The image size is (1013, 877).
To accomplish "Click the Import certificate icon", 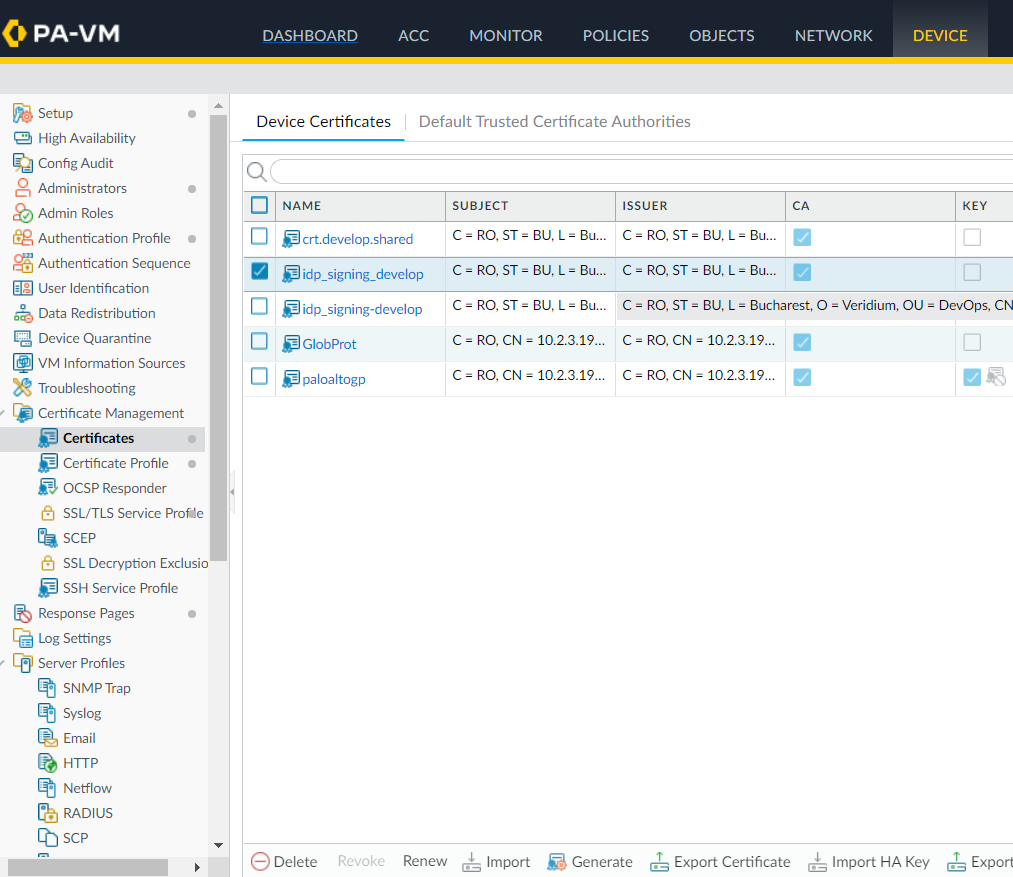I will [x=471, y=861].
